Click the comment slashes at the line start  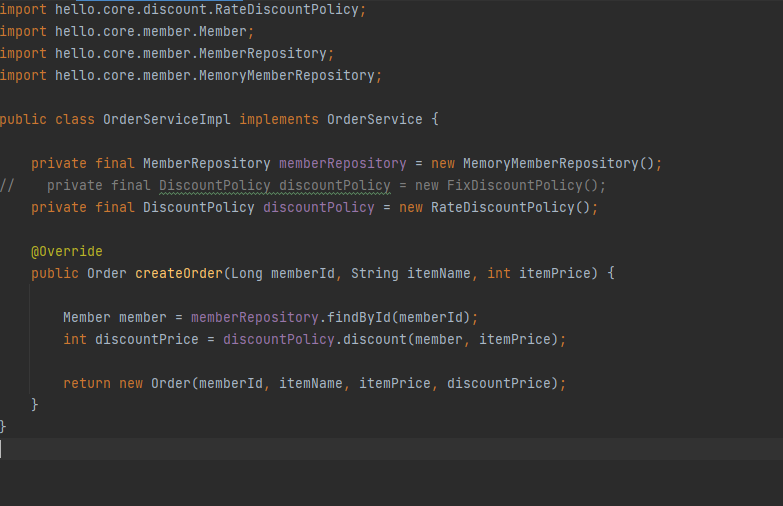point(7,185)
